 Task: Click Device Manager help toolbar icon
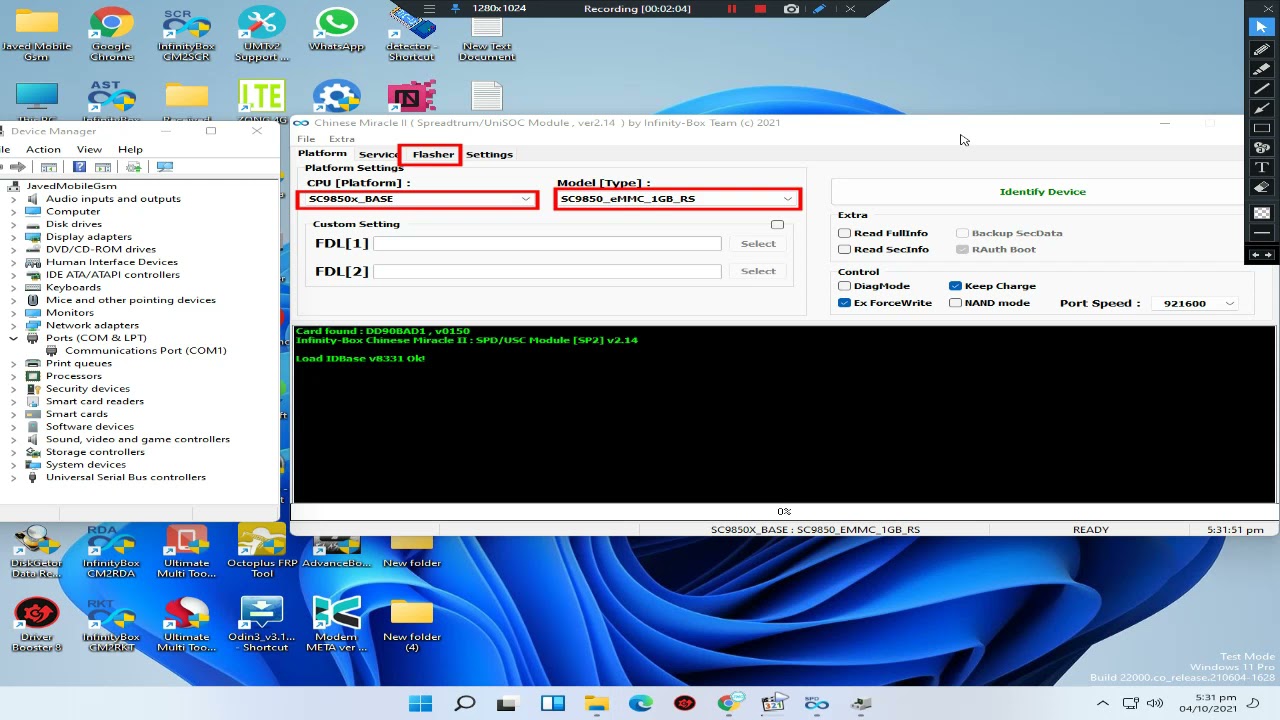[x=79, y=167]
